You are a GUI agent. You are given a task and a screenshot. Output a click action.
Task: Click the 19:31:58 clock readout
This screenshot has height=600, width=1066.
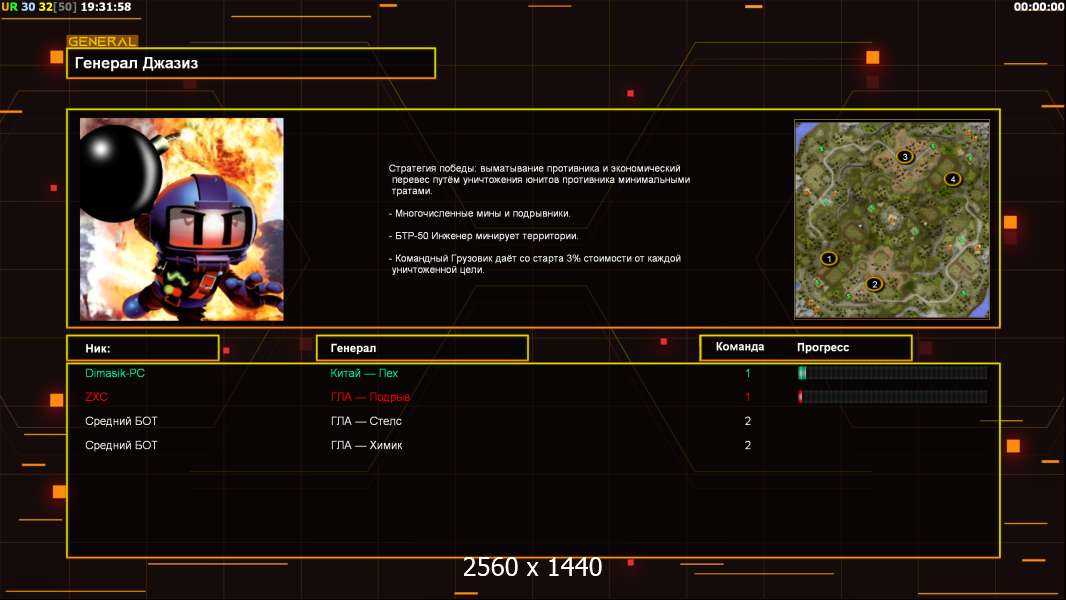pyautogui.click(x=106, y=7)
